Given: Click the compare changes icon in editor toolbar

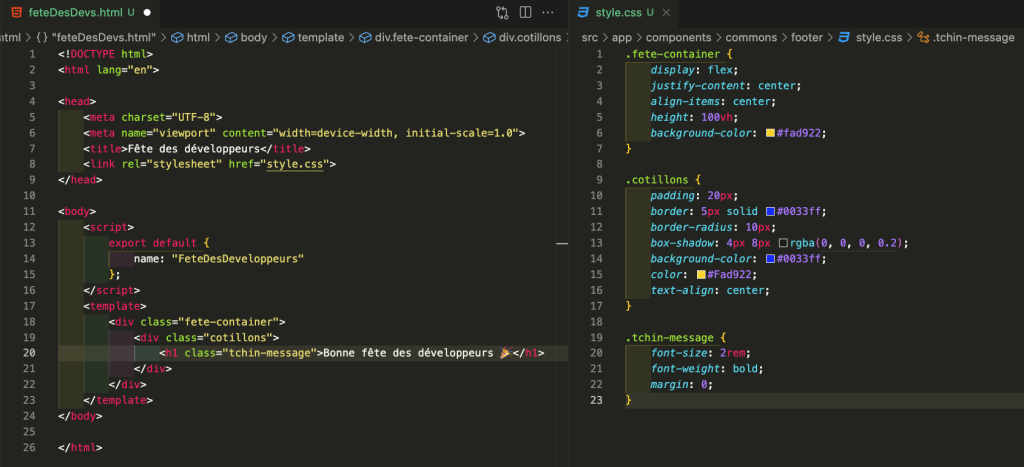Looking at the screenshot, I should pyautogui.click(x=502, y=12).
